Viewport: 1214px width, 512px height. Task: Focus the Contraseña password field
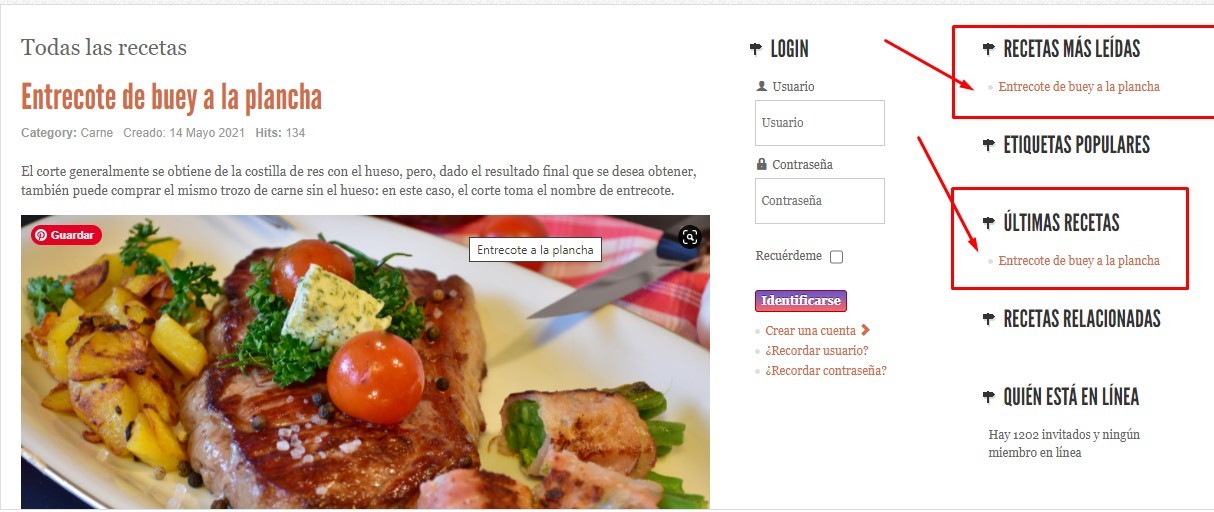pos(820,201)
